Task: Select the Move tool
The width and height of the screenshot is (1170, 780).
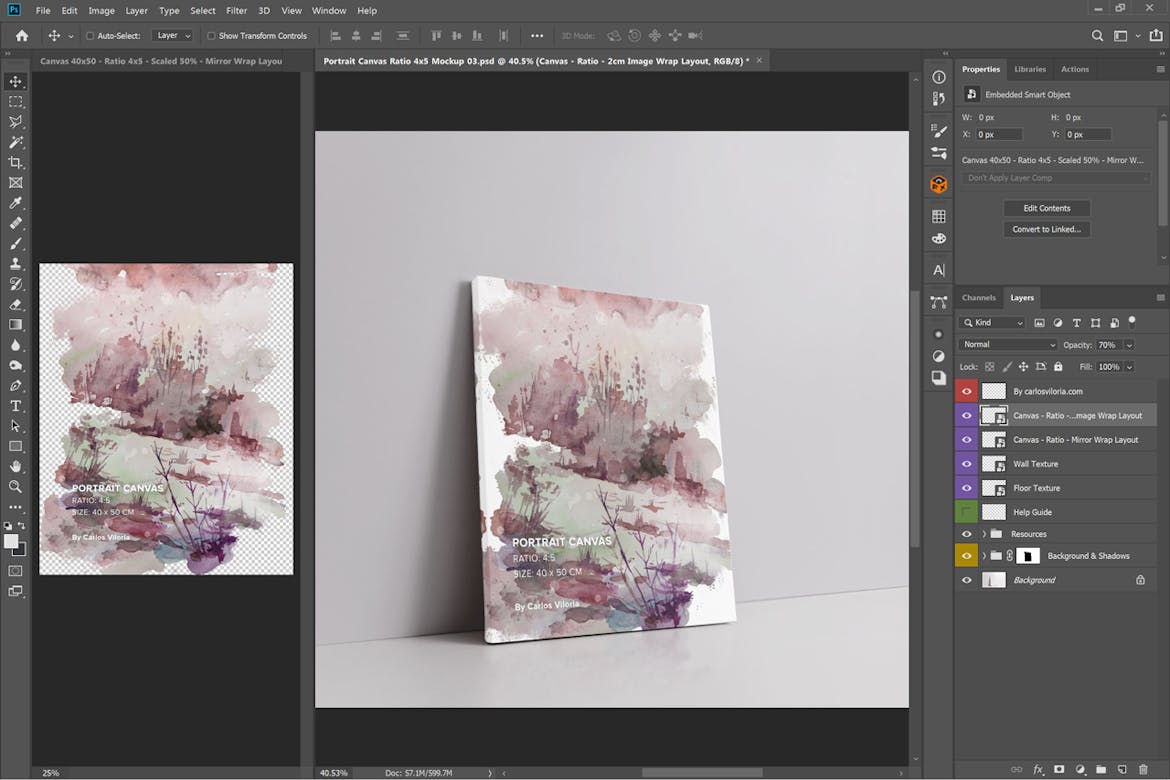Action: tap(15, 81)
